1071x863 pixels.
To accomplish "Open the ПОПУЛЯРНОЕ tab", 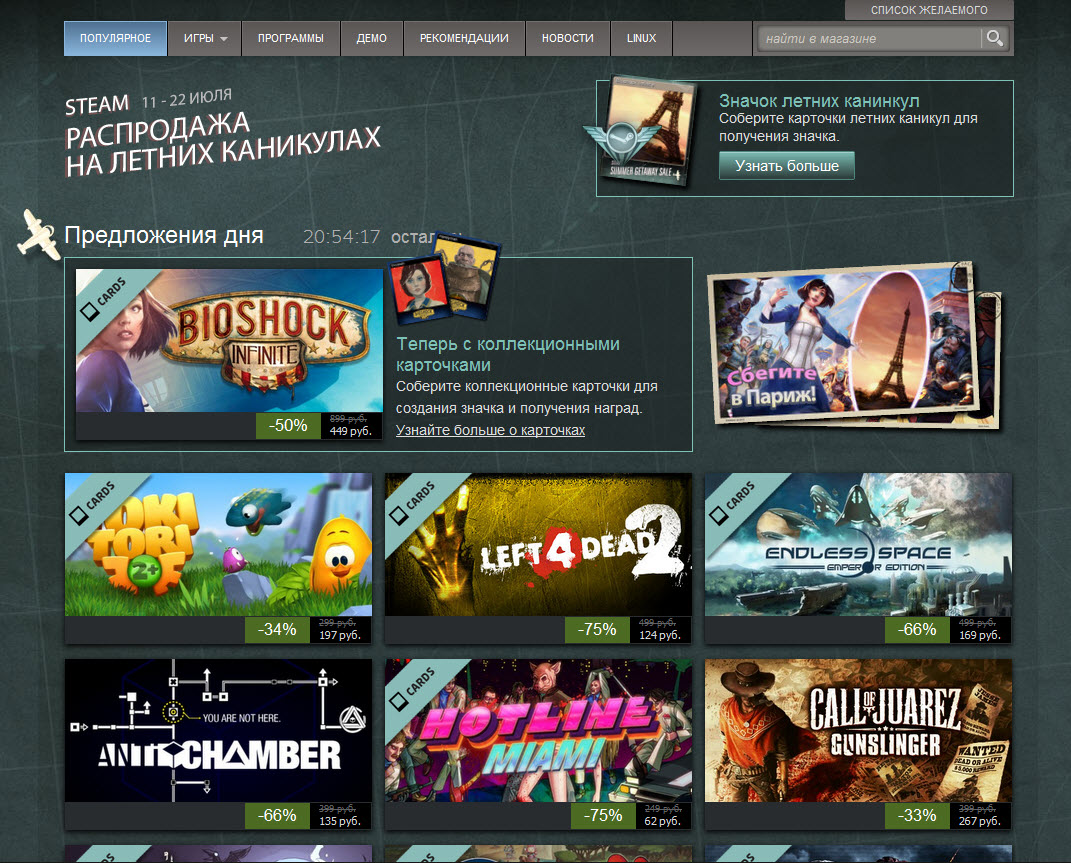I will (115, 39).
